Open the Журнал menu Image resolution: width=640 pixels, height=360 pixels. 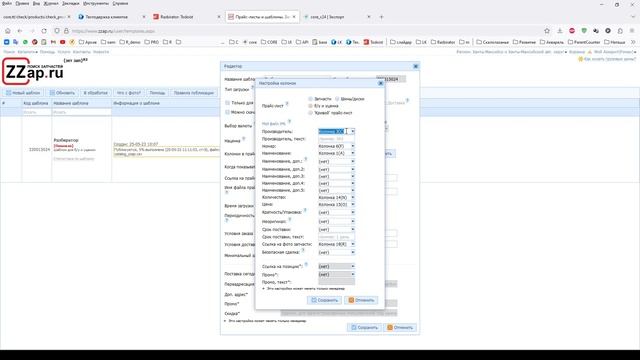(x=51, y=3)
